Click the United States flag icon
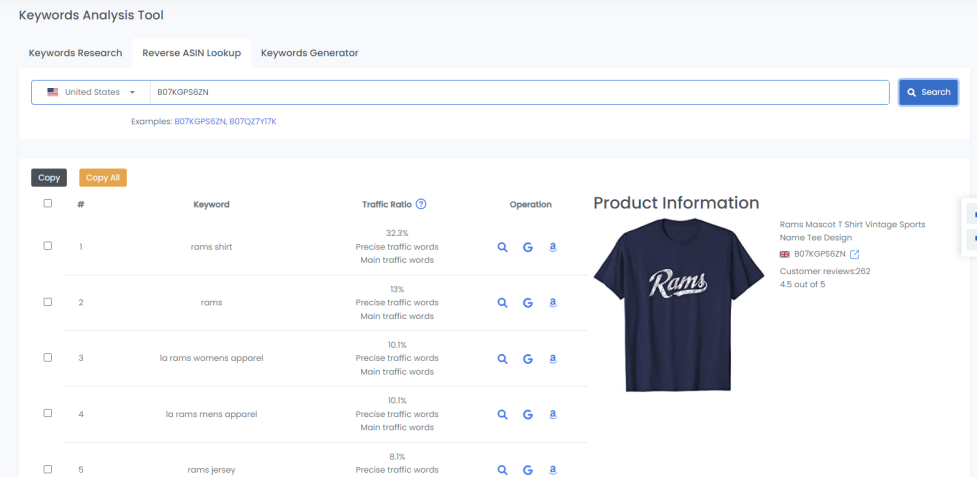 pyautogui.click(x=53, y=92)
